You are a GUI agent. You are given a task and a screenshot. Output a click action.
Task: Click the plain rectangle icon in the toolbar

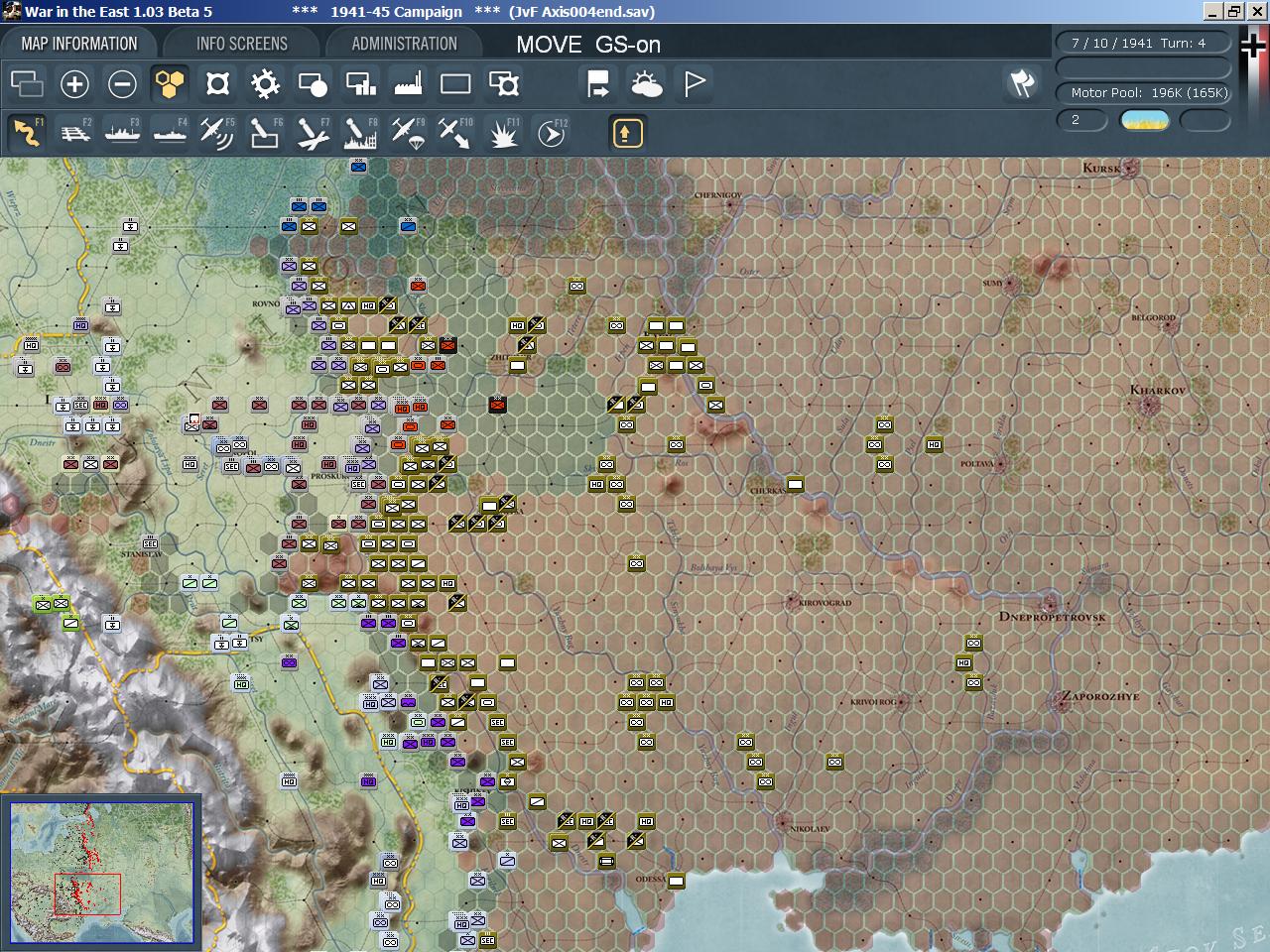pos(455,84)
